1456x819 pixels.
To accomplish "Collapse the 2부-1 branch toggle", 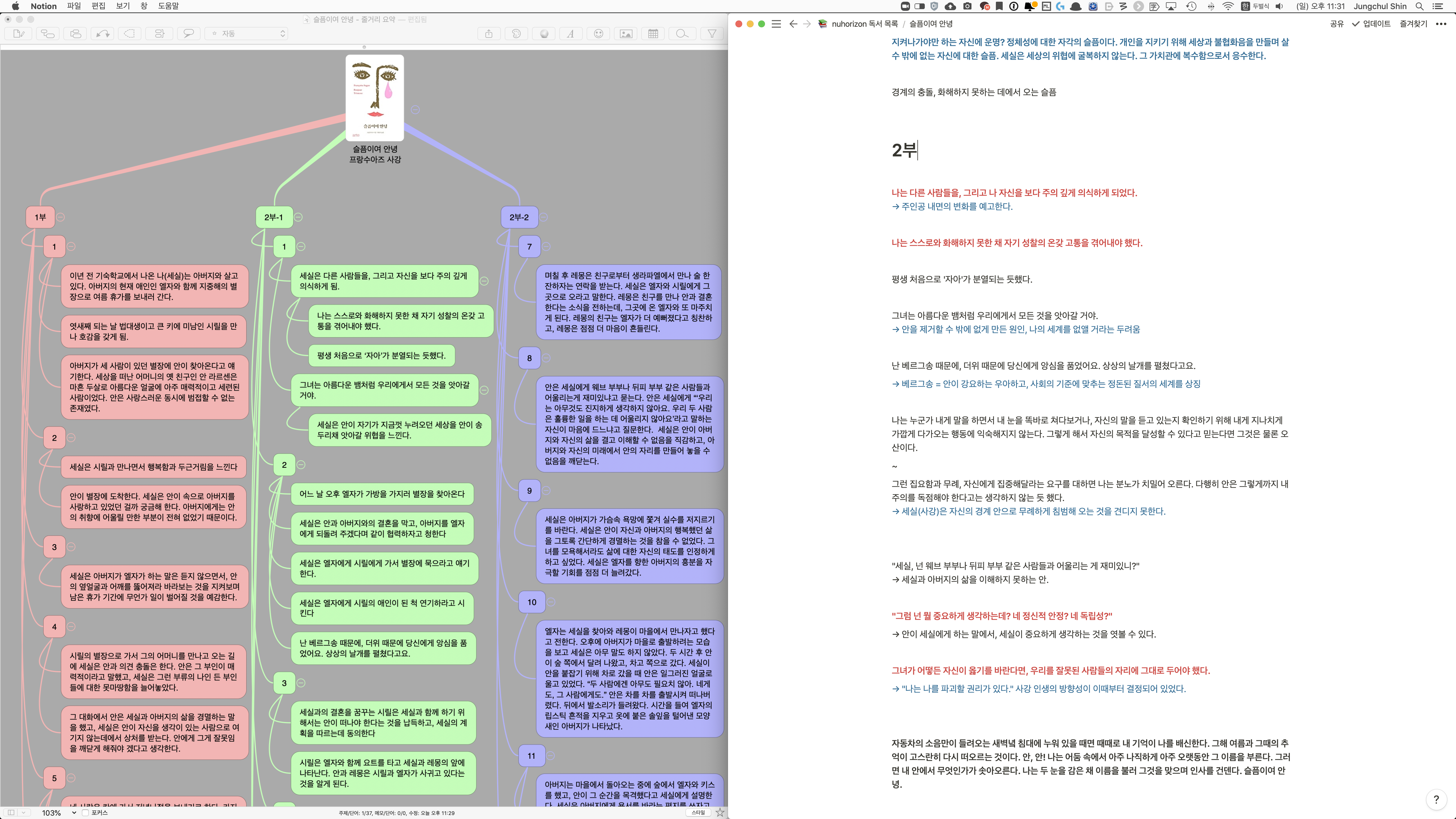I will [x=298, y=217].
